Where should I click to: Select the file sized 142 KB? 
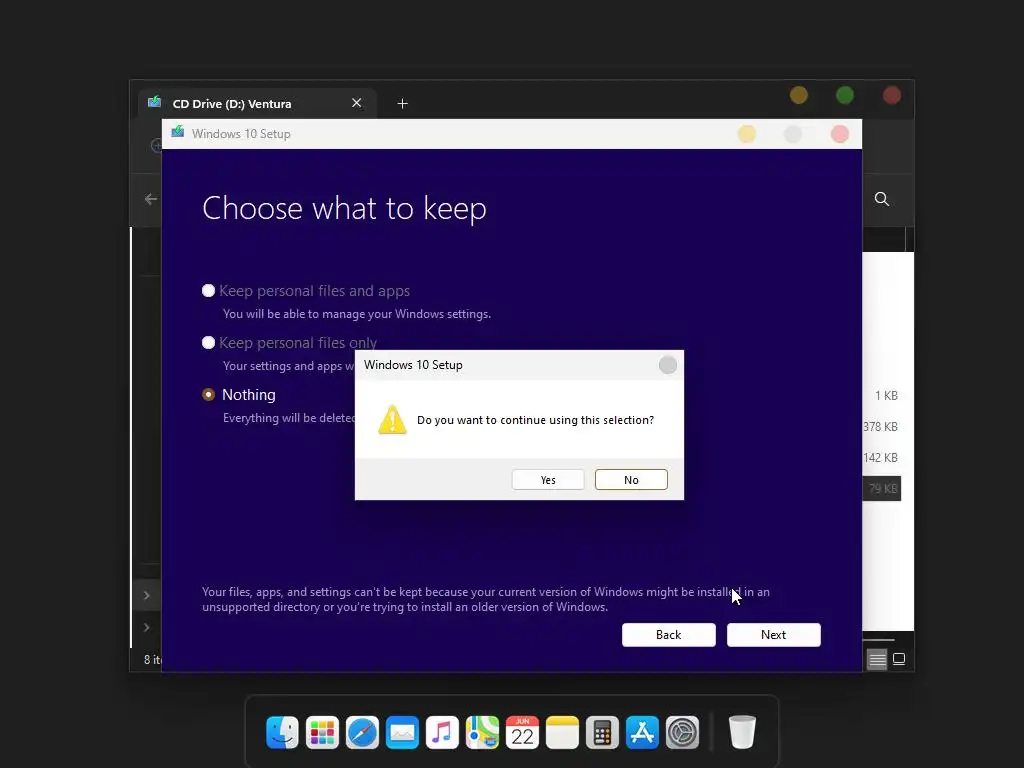[880, 457]
